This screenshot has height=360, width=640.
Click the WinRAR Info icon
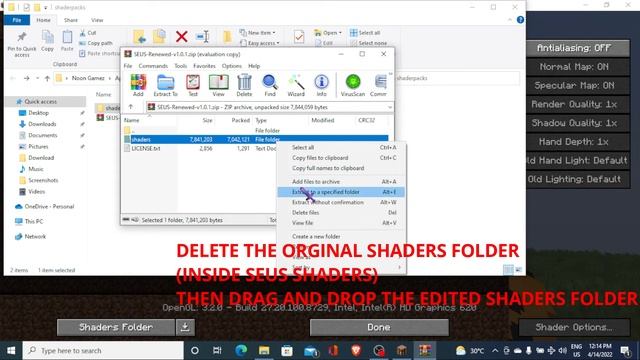pos(322,85)
